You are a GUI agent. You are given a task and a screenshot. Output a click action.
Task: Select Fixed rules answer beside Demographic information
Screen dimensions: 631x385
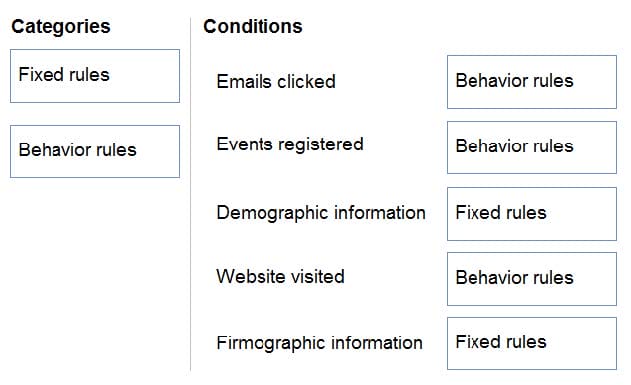click(532, 214)
